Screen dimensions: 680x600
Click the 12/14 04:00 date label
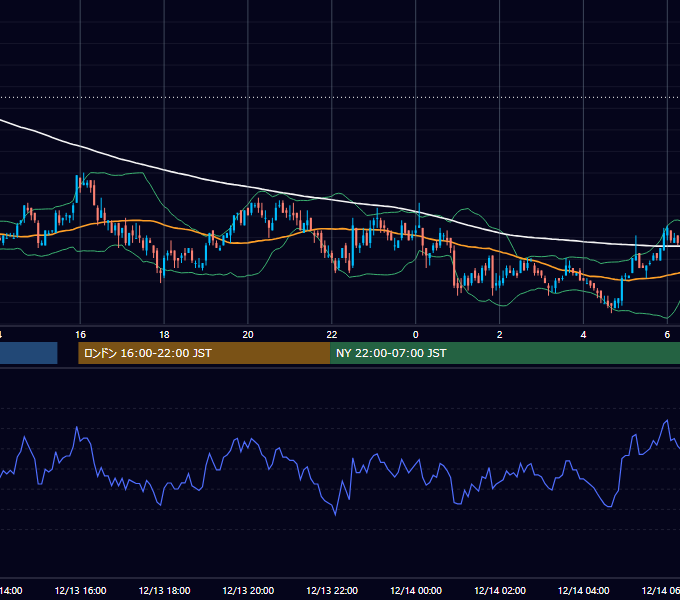tap(583, 590)
